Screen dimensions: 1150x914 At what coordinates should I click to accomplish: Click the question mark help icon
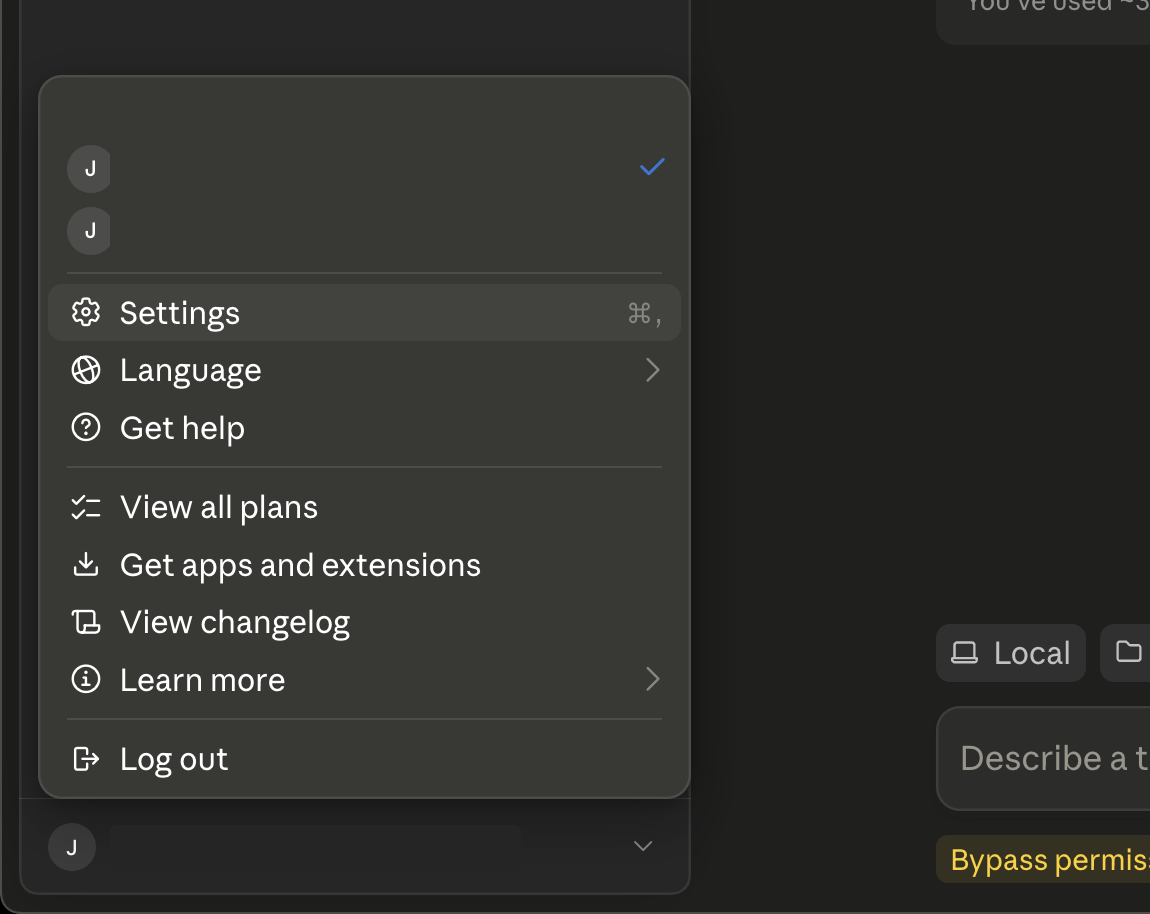pyautogui.click(x=86, y=427)
